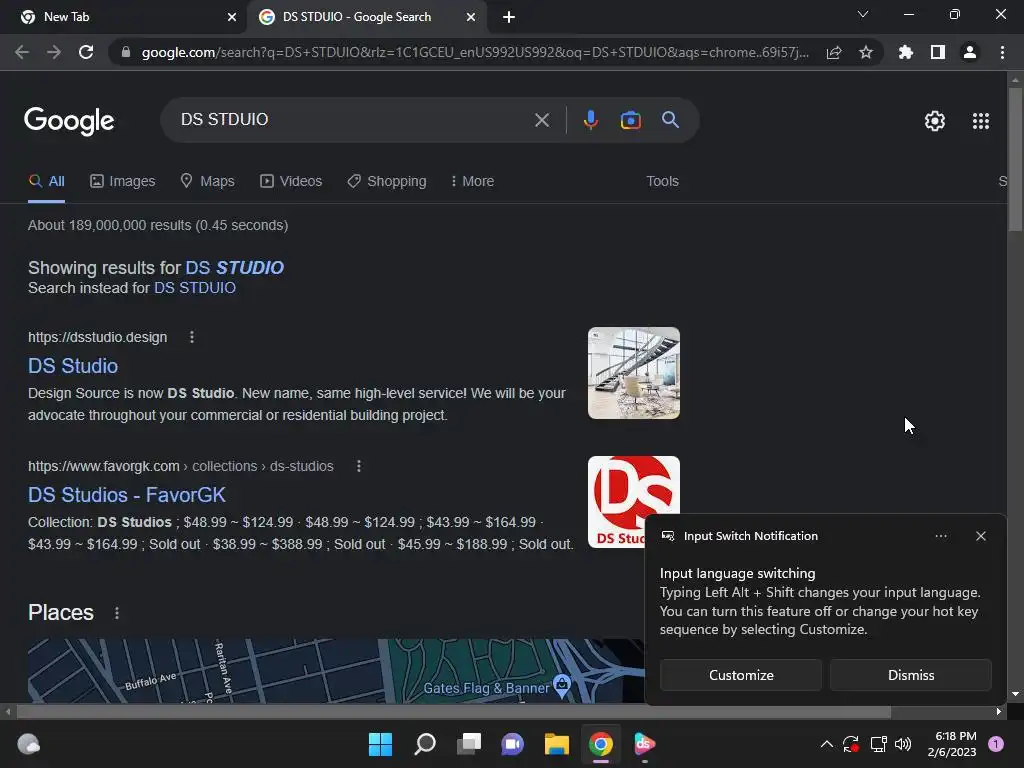This screenshot has width=1024, height=768.
Task: Open a new browser tab
Action: click(509, 17)
